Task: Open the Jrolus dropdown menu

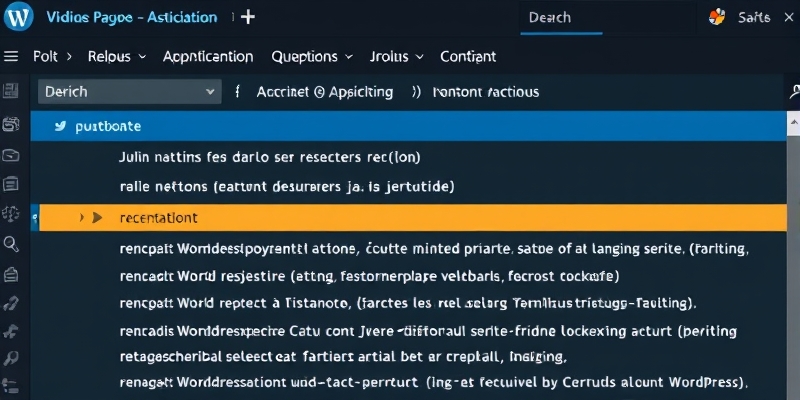Action: pos(397,57)
